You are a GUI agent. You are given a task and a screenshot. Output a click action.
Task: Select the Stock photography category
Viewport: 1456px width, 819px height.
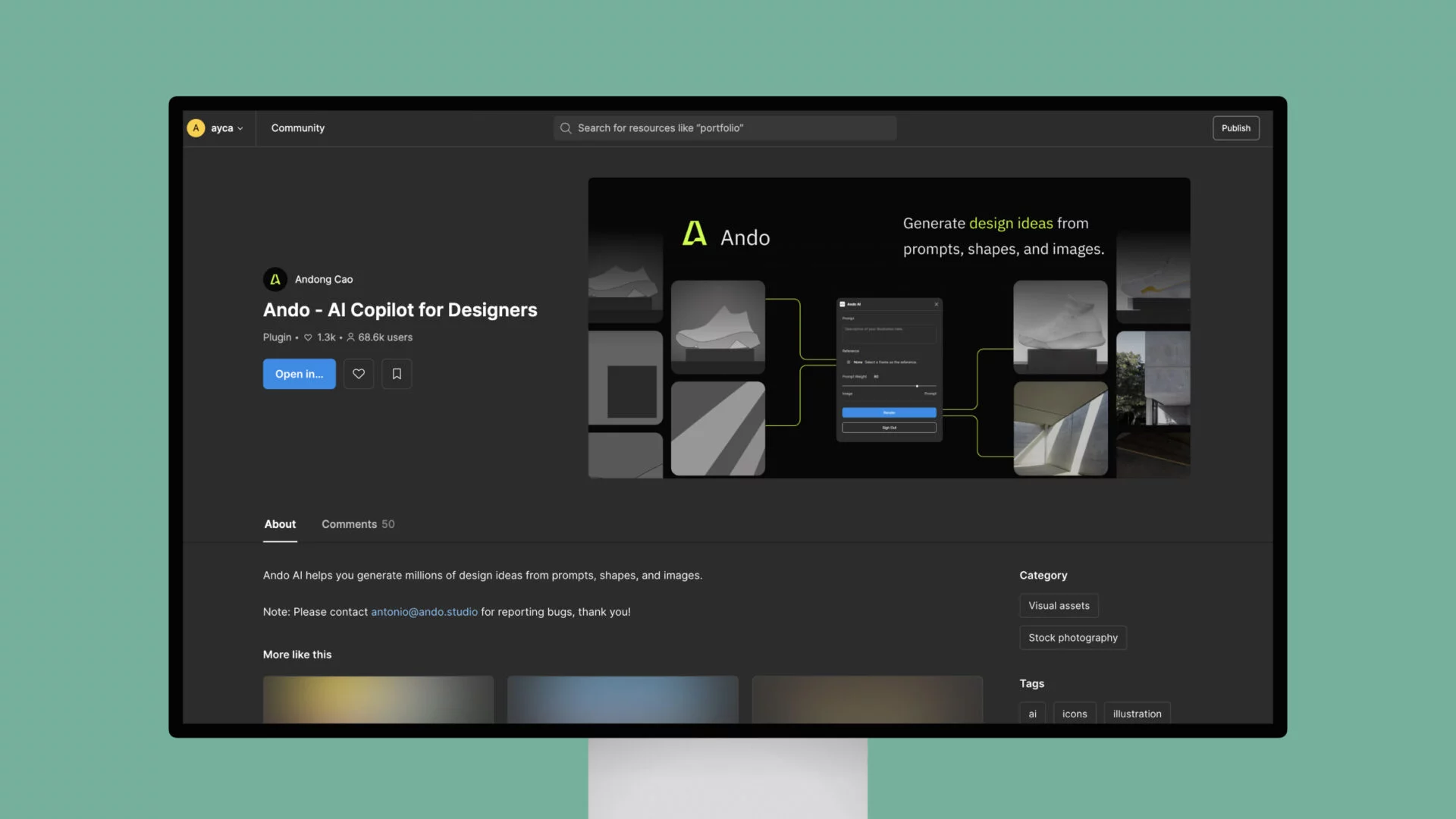1073,638
